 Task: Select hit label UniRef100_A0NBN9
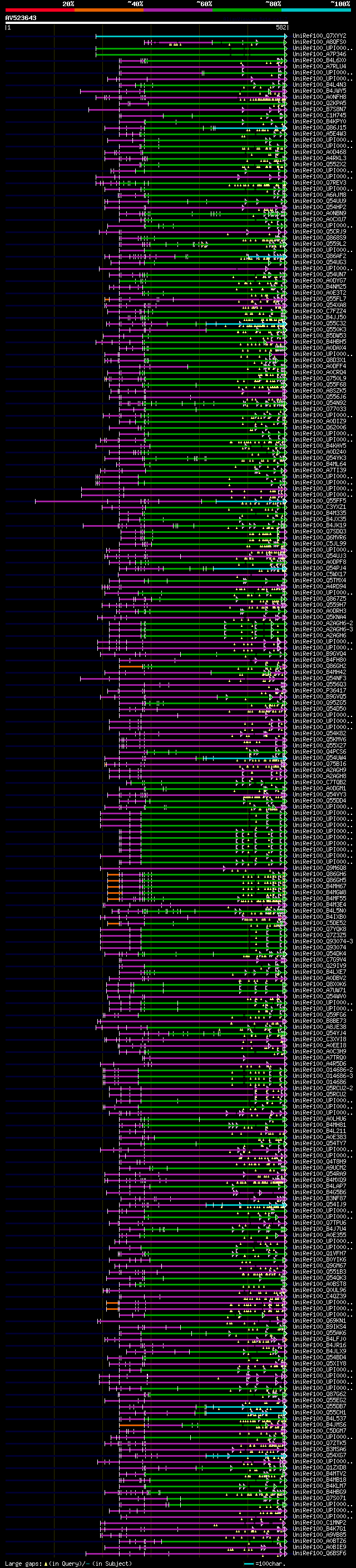tap(319, 213)
